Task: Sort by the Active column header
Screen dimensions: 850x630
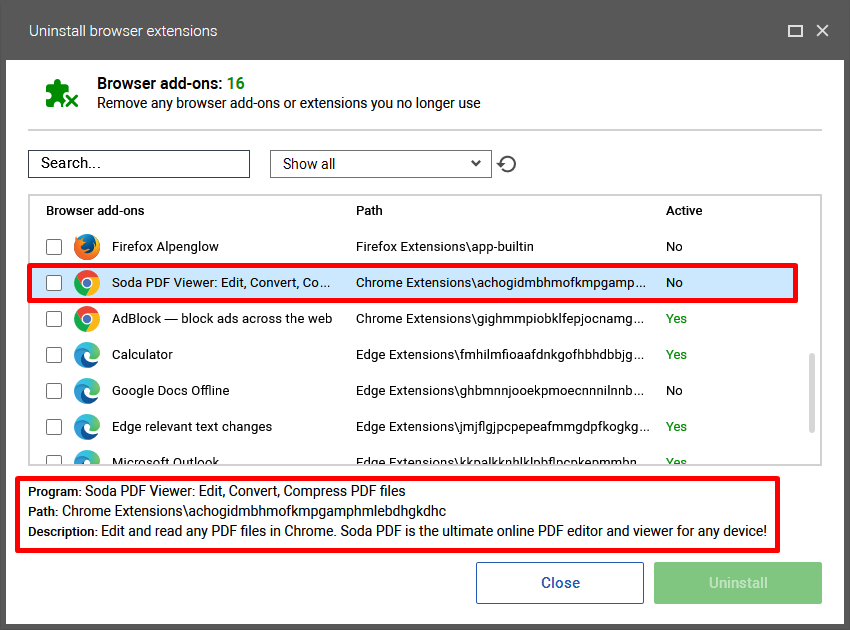Action: point(684,210)
